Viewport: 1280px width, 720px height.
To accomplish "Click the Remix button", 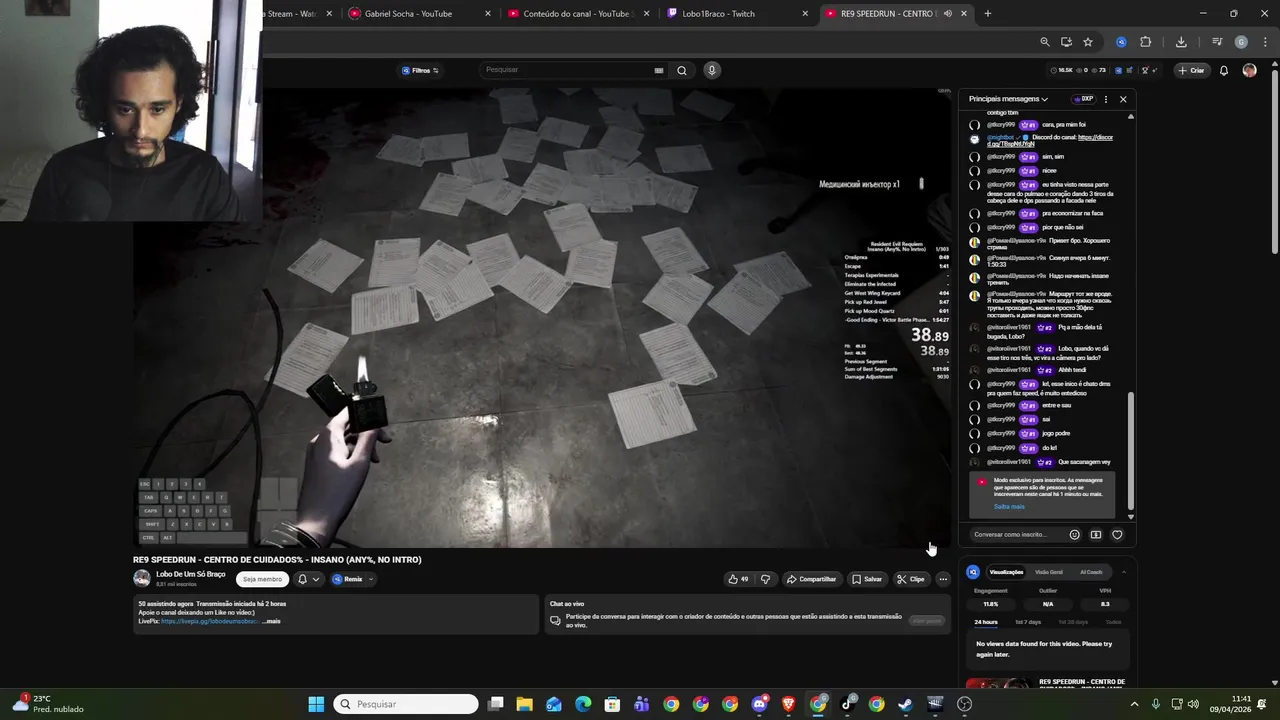I will [x=348, y=579].
